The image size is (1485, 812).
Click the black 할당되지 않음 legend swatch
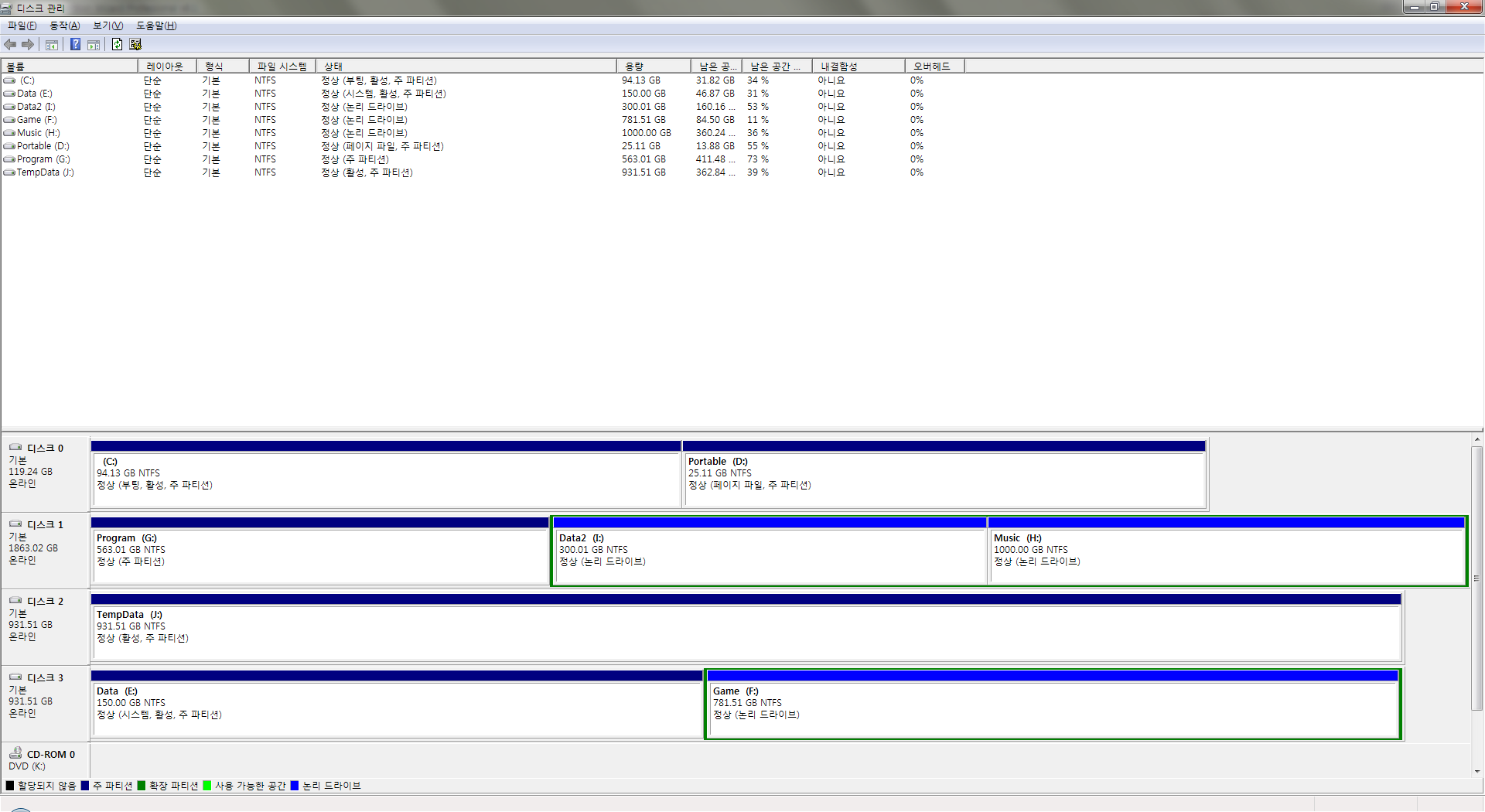[10, 786]
